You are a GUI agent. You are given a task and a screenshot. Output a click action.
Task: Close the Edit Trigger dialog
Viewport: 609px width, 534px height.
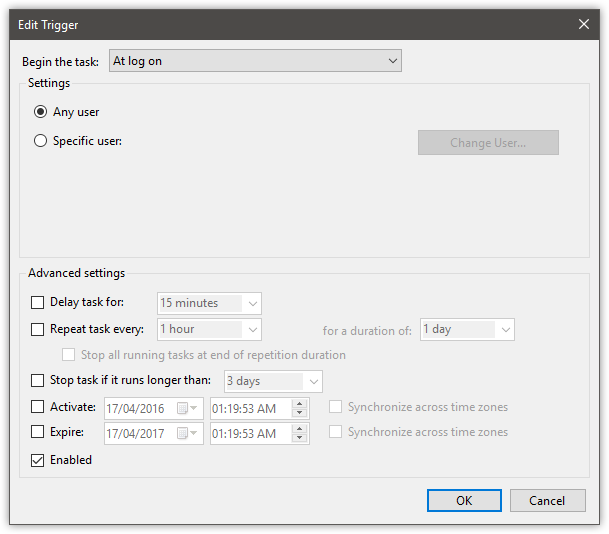[584, 23]
